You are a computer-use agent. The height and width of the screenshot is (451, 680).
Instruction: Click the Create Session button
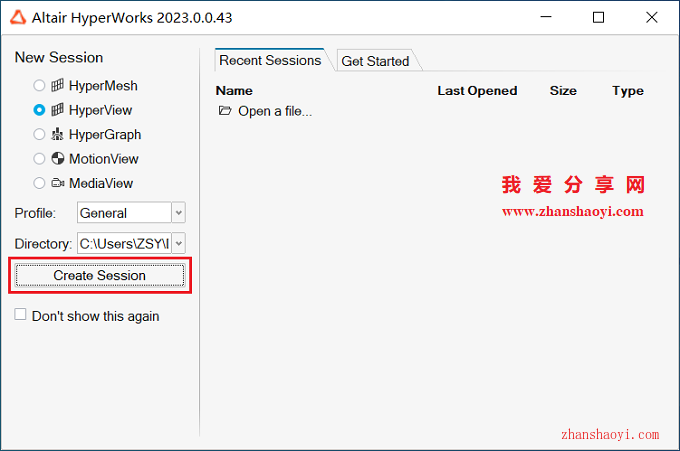(x=100, y=275)
